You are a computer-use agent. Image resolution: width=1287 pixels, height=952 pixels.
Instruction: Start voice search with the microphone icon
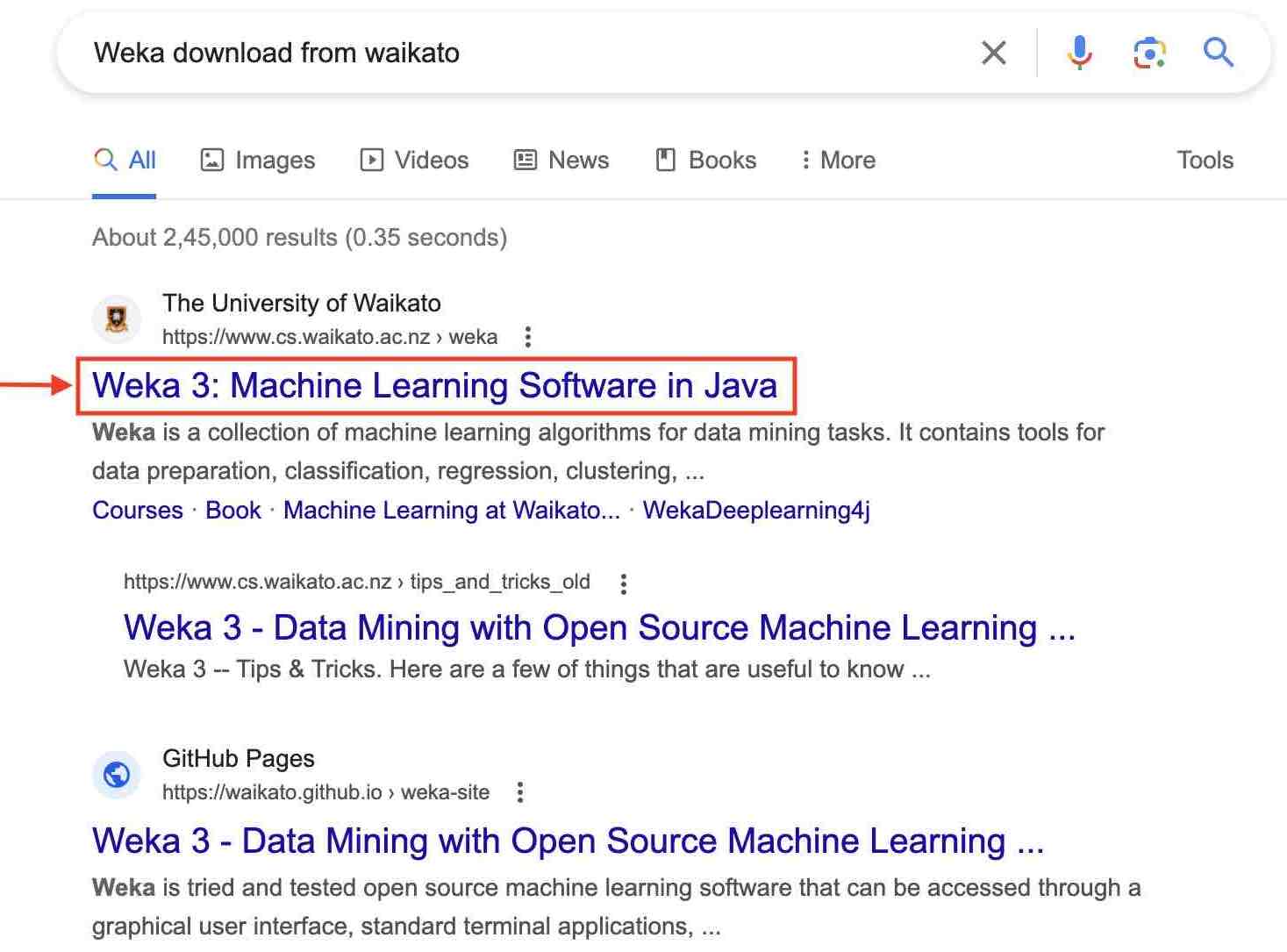pyautogui.click(x=1079, y=53)
